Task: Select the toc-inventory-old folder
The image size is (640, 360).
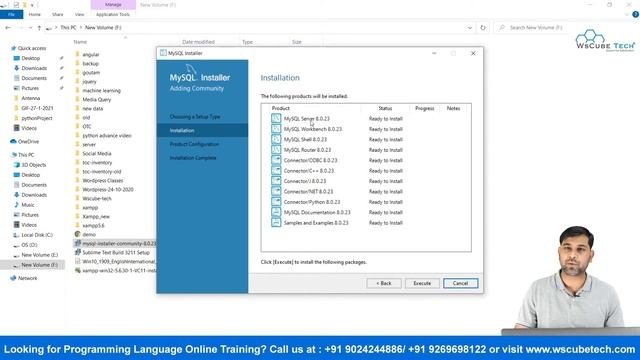Action: pos(102,171)
